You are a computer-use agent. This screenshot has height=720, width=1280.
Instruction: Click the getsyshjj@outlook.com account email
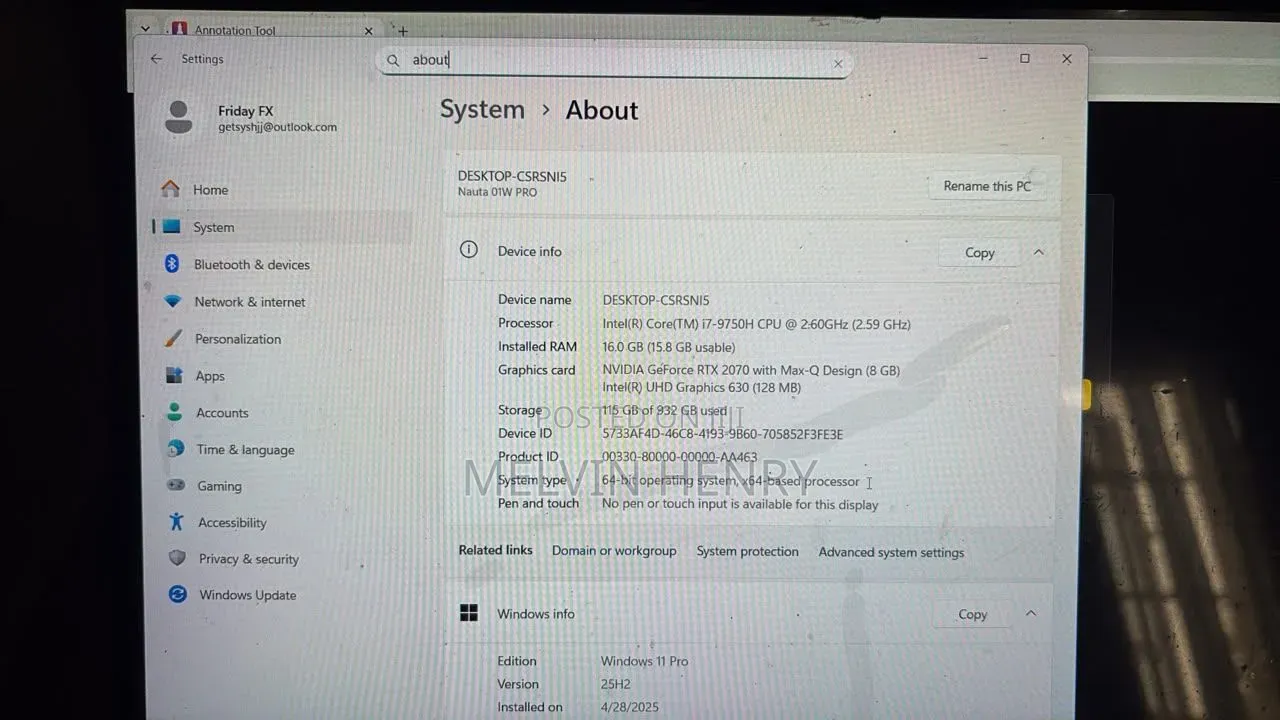point(278,127)
